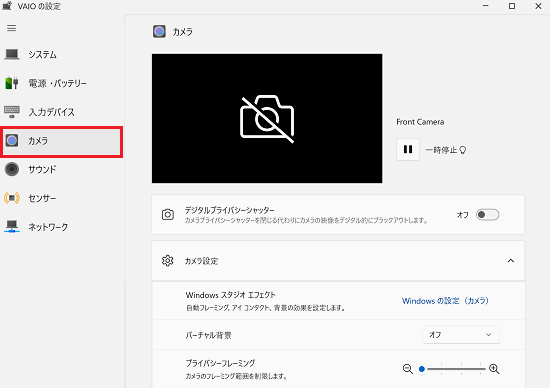Click the 電源・バッテリー battery icon
Viewport: 550px width, 388px height.
coord(12,83)
